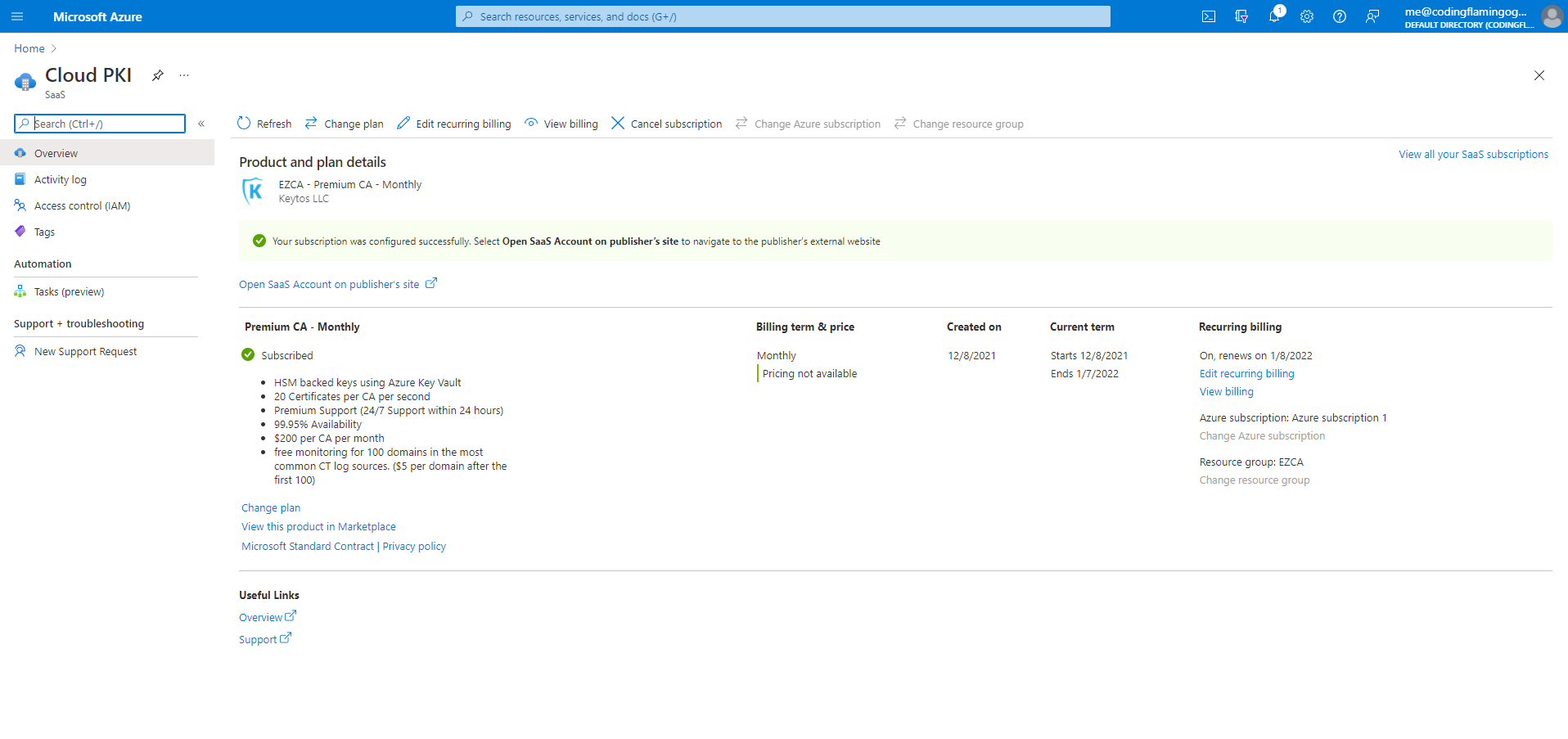
Task: Click 'Starts 12/8/2021' term text
Action: point(1089,355)
